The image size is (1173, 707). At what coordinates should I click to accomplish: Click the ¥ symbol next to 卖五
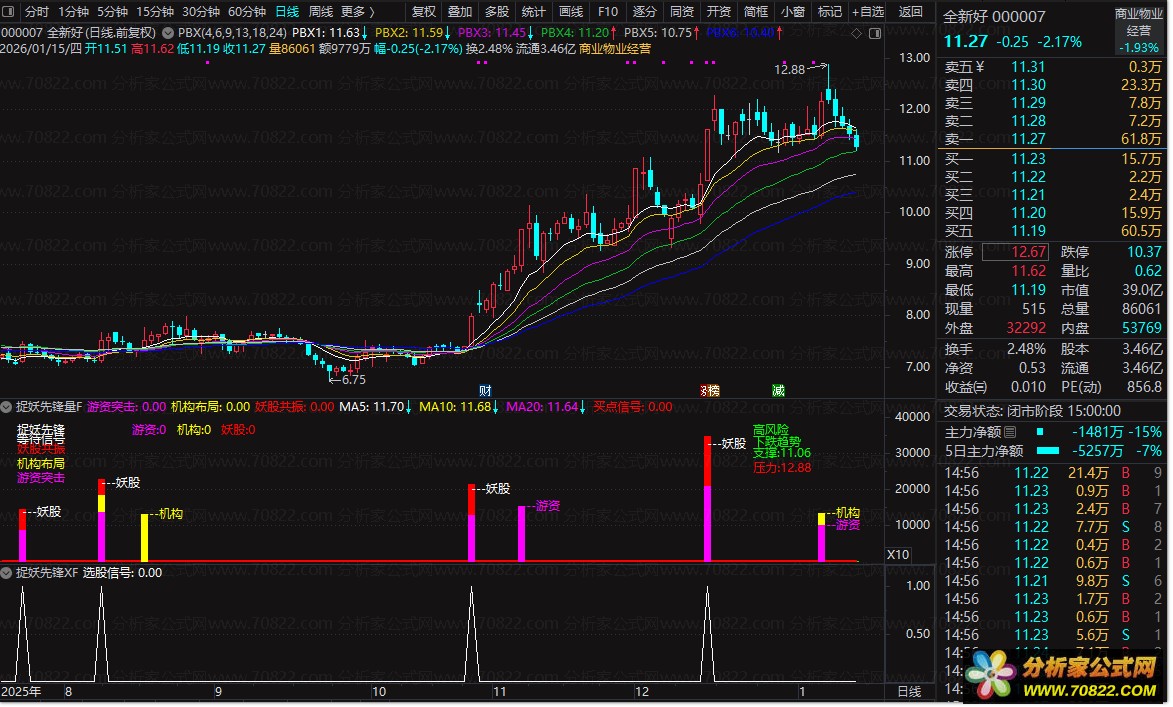(980, 67)
